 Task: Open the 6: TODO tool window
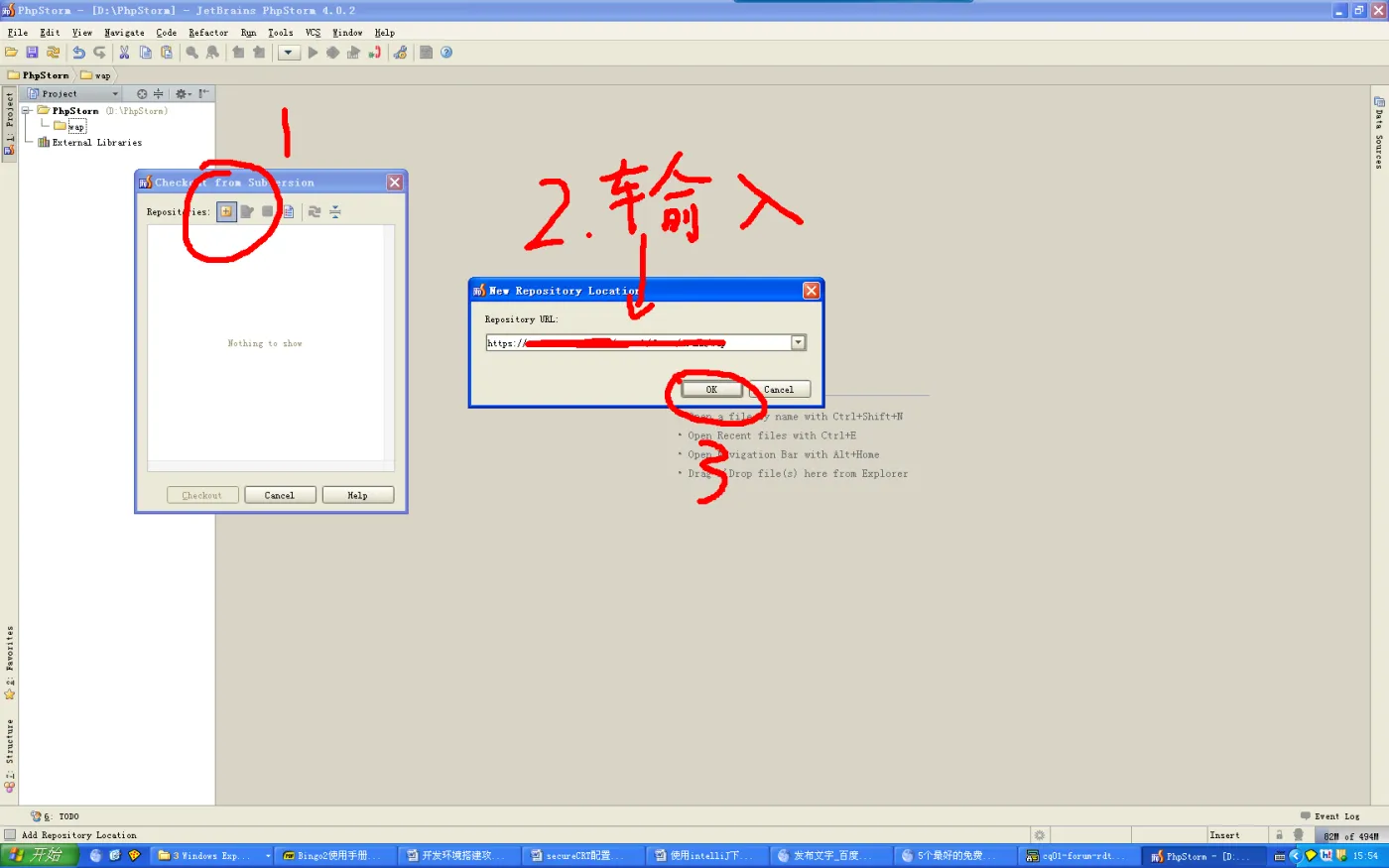55,816
